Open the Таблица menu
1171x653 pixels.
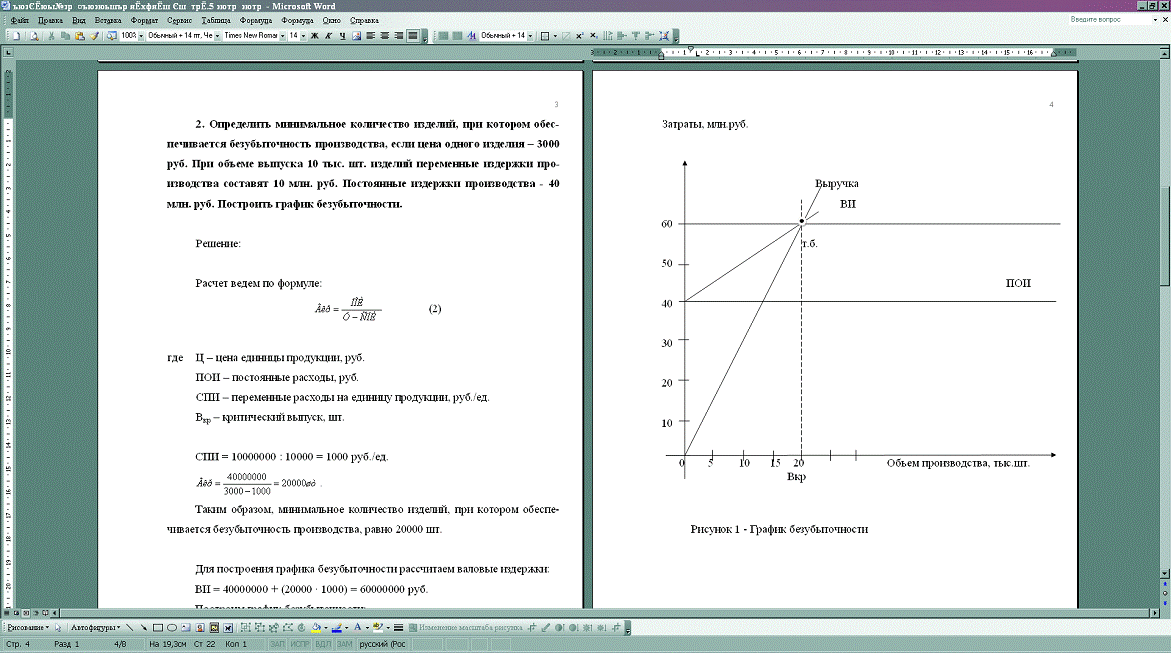(214, 20)
